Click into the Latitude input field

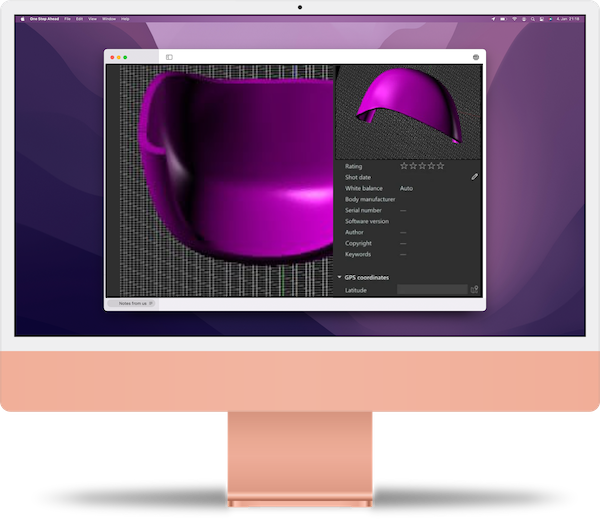click(432, 290)
